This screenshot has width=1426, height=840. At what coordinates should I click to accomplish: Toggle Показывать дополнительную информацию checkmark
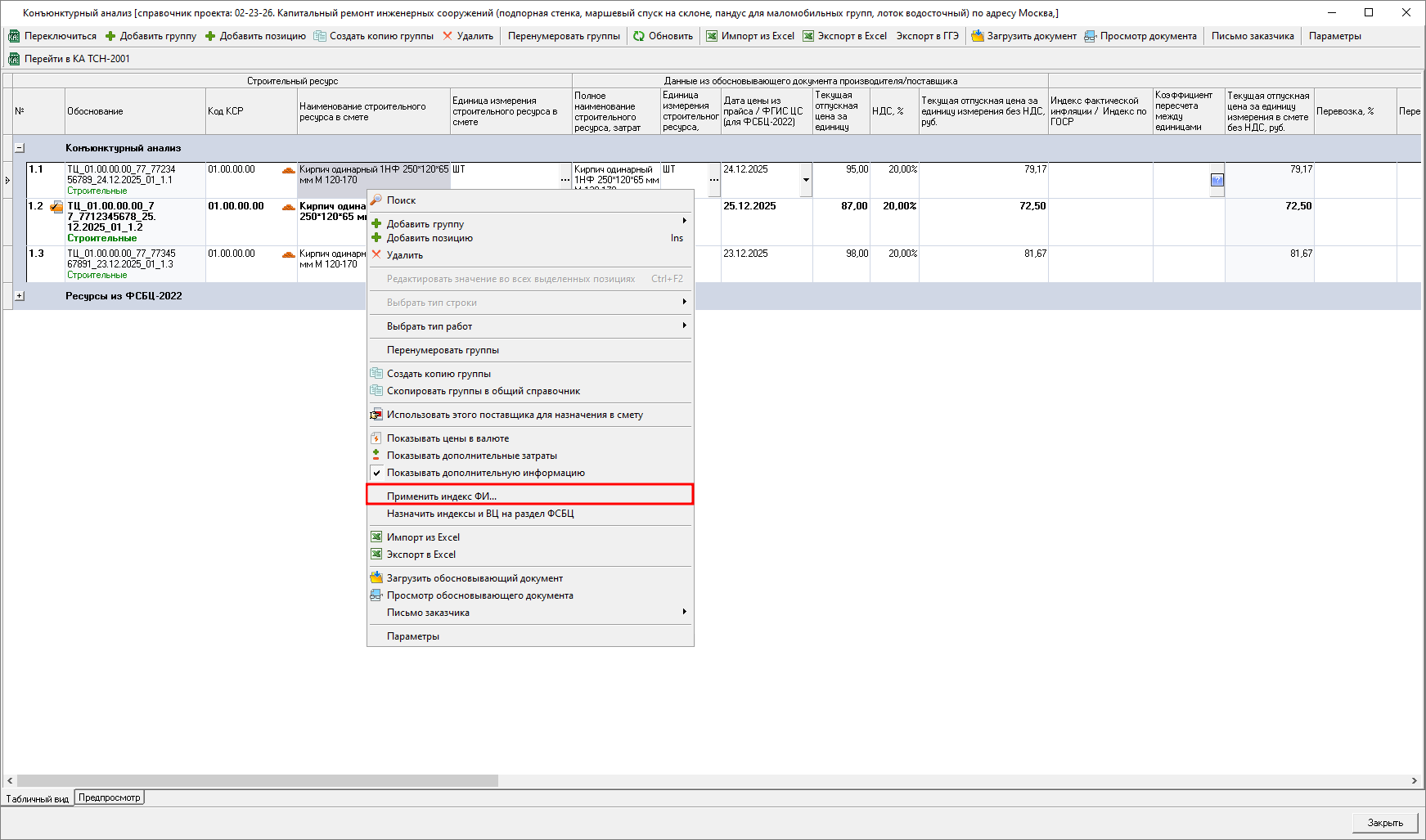[x=376, y=473]
